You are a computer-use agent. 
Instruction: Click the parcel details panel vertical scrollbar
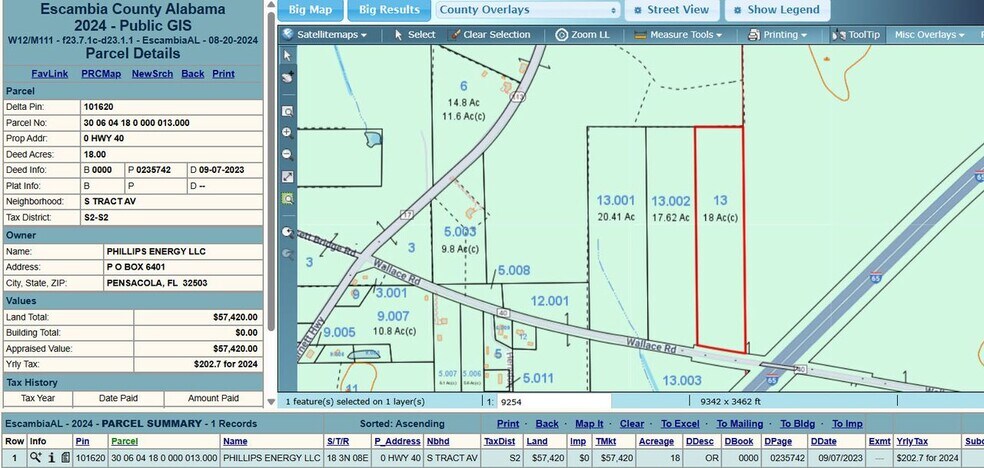click(x=270, y=169)
